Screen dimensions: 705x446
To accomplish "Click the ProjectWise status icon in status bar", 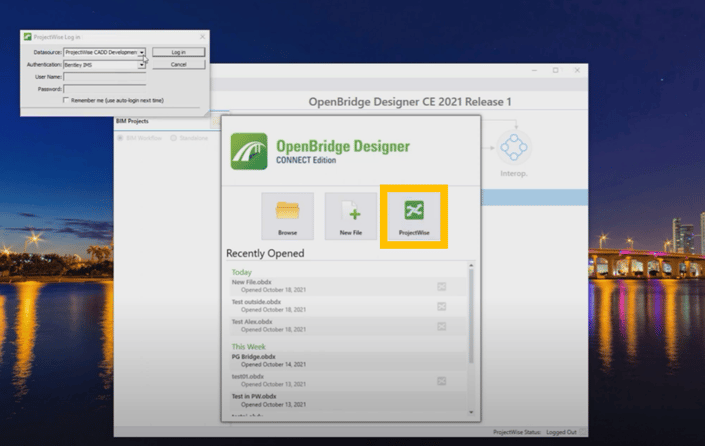I will tap(583, 432).
